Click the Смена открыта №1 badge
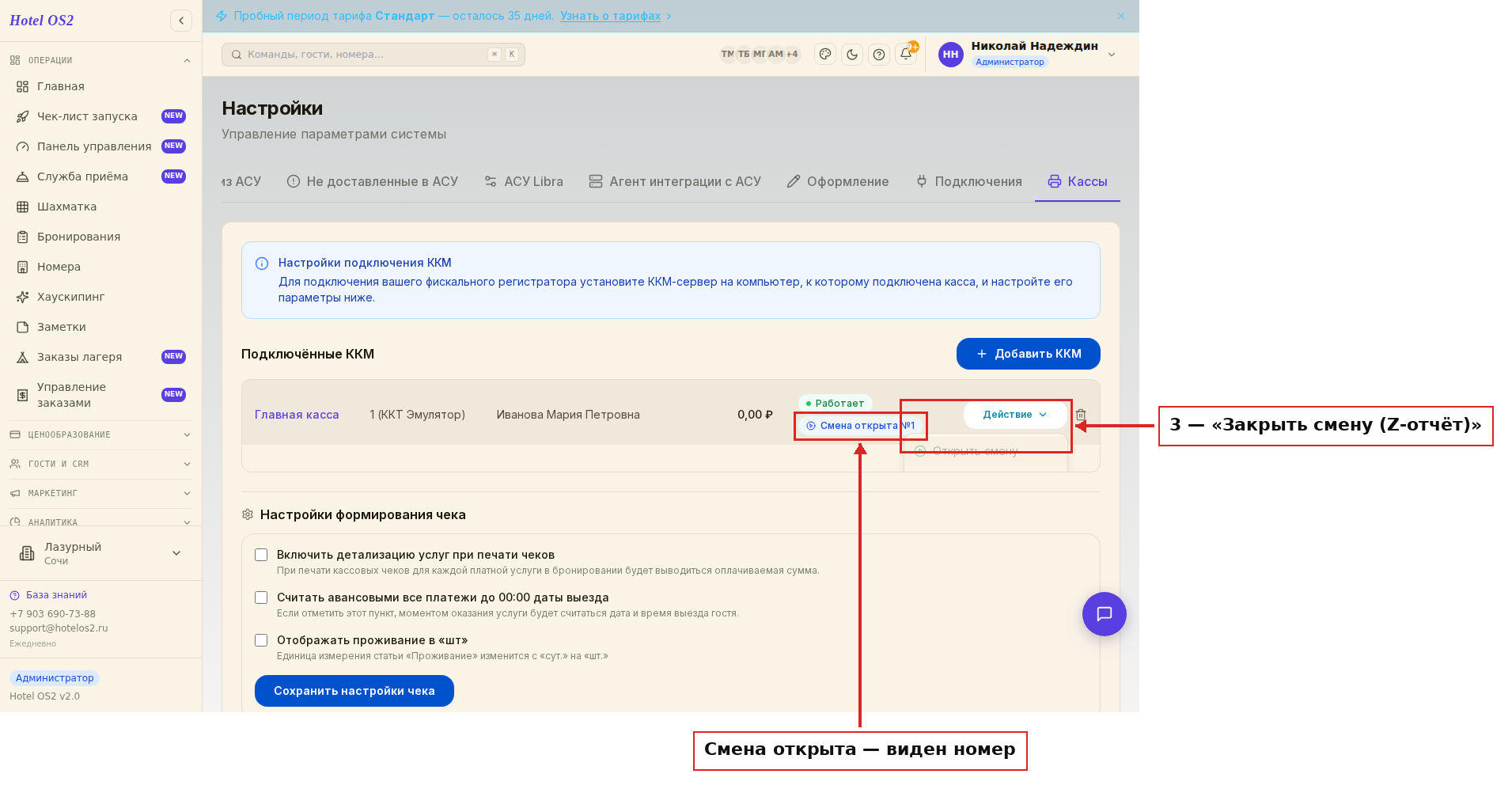The image size is (1512, 789). click(861, 426)
